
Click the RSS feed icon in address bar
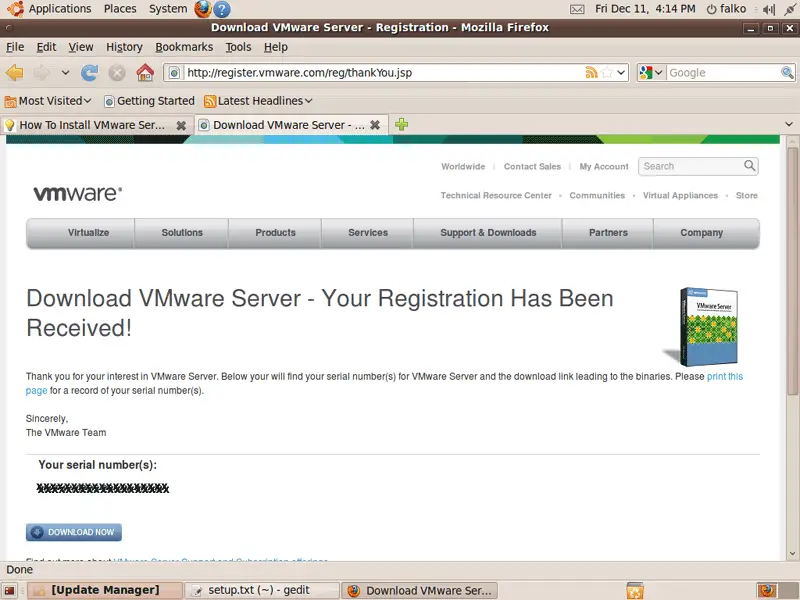(591, 72)
